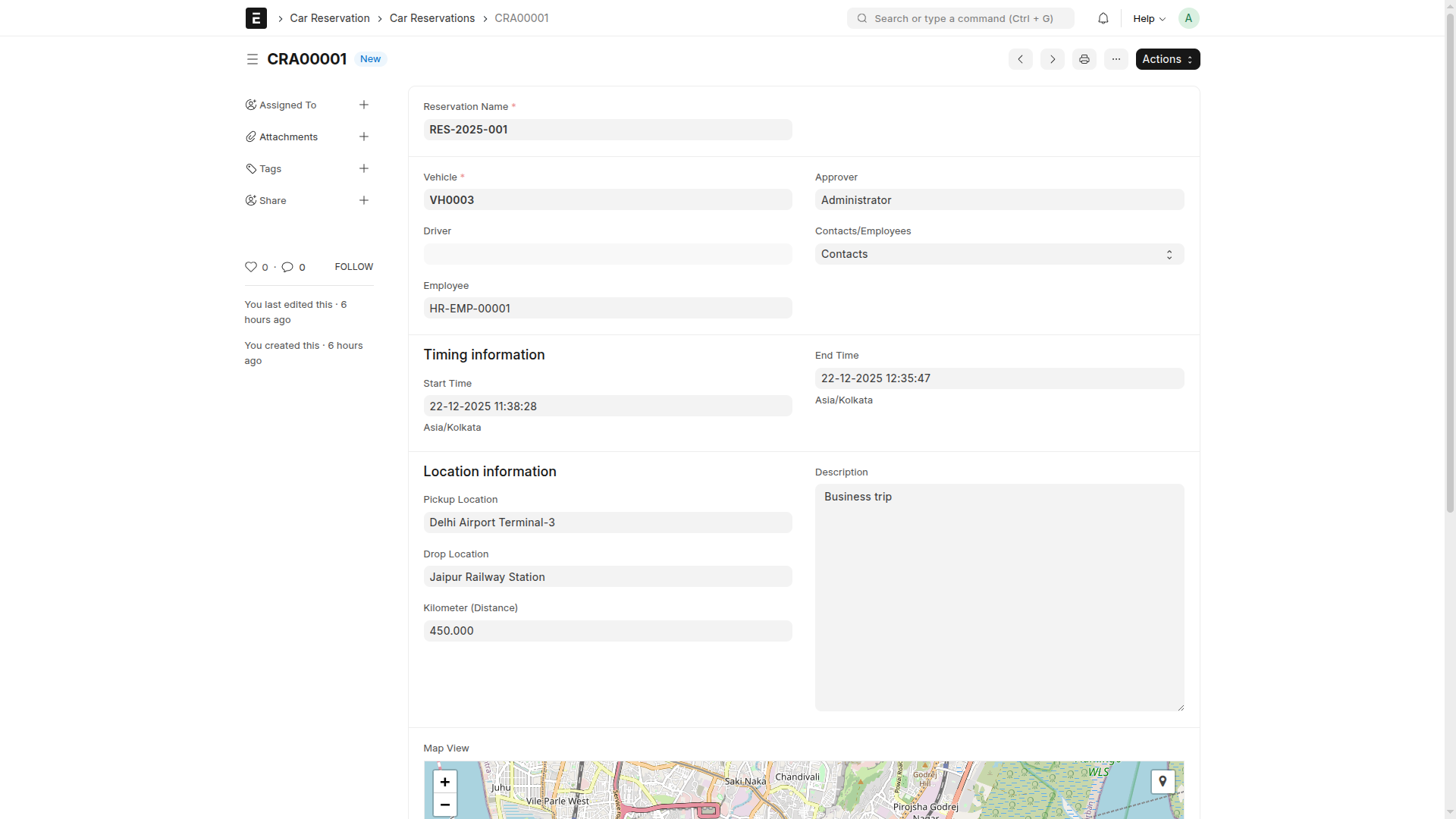Image resolution: width=1456 pixels, height=819 pixels.
Task: Click the Vehicle field VH0003
Action: (x=607, y=200)
